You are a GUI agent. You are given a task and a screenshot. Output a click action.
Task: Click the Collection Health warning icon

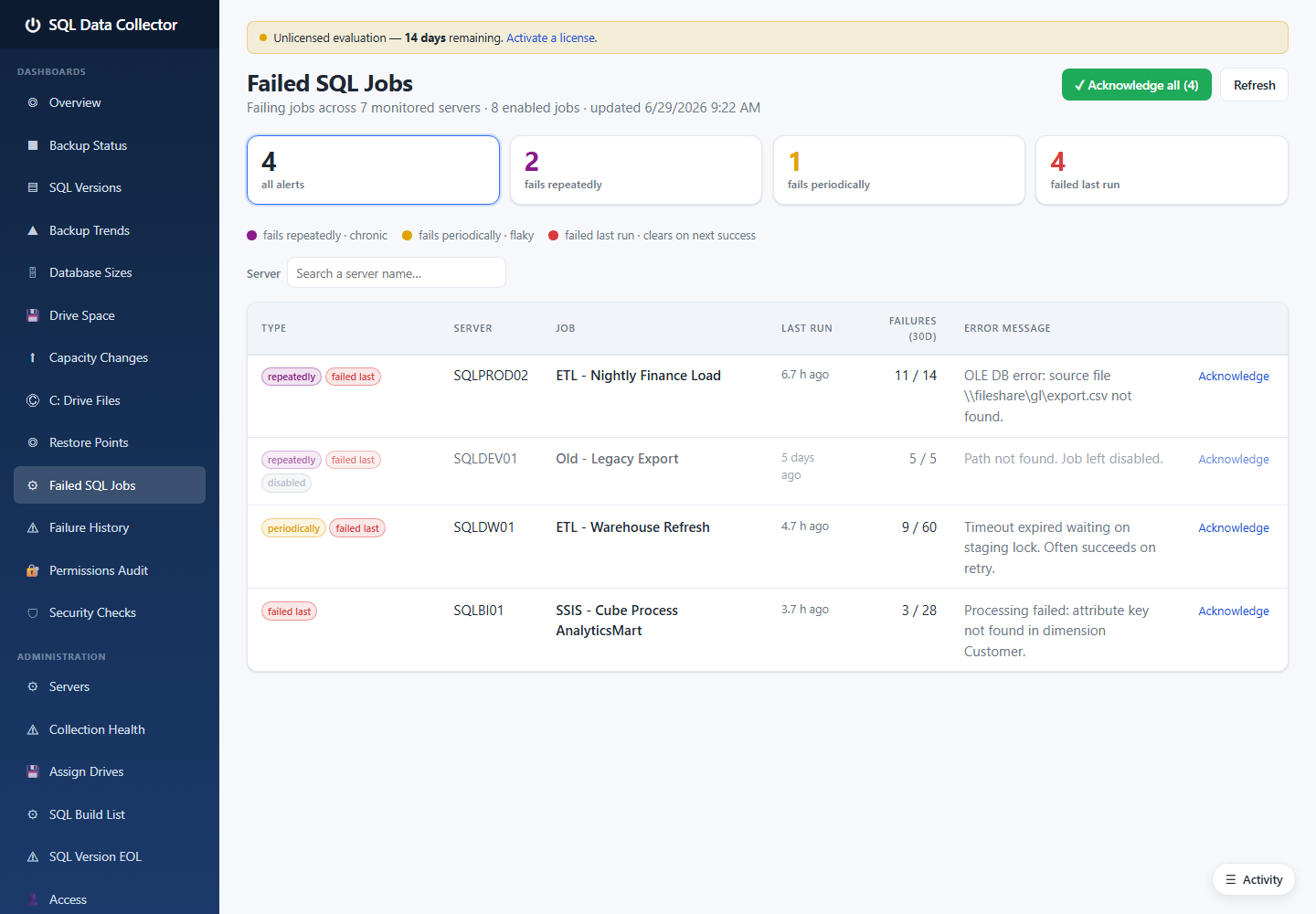(x=33, y=729)
